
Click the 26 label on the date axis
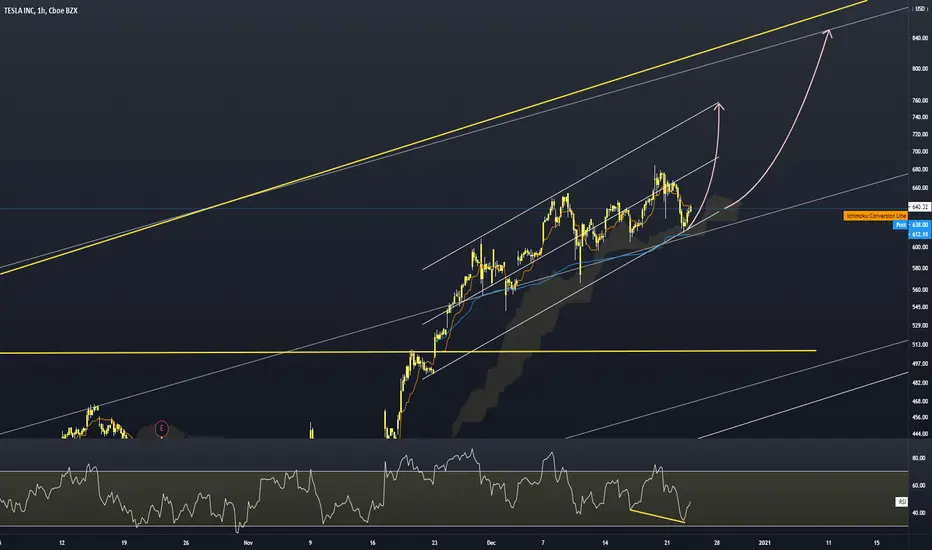[186, 543]
